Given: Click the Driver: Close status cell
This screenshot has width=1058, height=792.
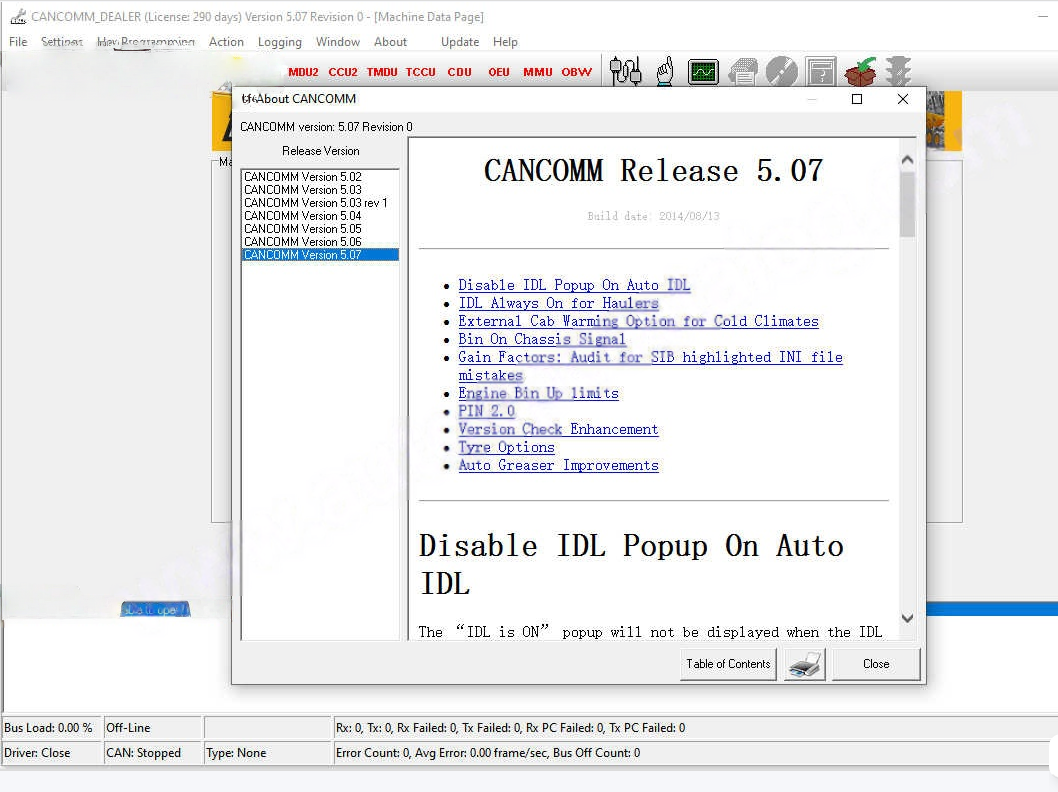Looking at the screenshot, I should click(52, 753).
